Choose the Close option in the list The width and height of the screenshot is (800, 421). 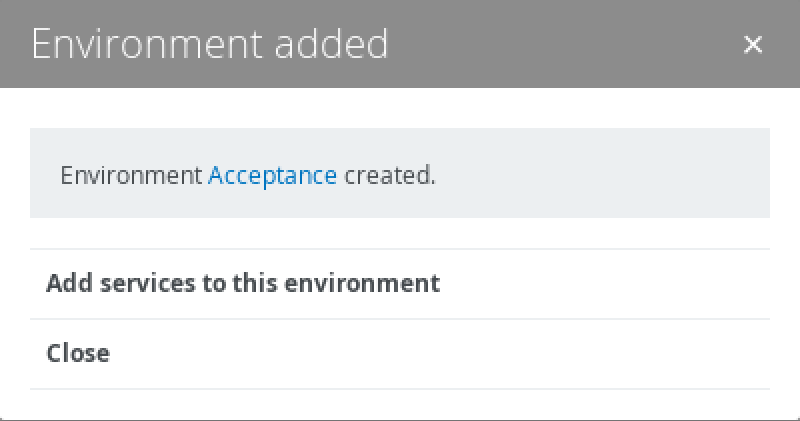point(78,353)
